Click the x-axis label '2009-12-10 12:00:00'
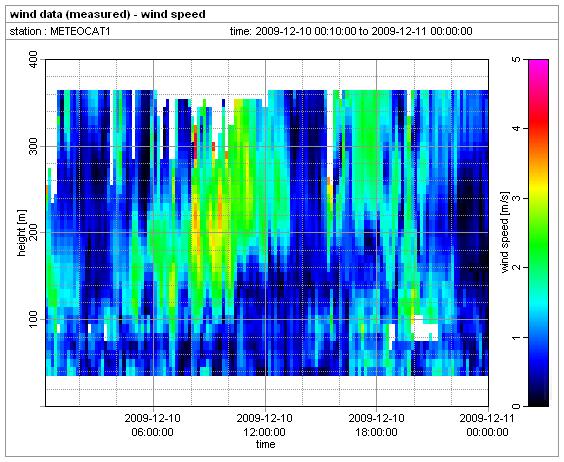The width and height of the screenshot is (564, 462). (264, 425)
